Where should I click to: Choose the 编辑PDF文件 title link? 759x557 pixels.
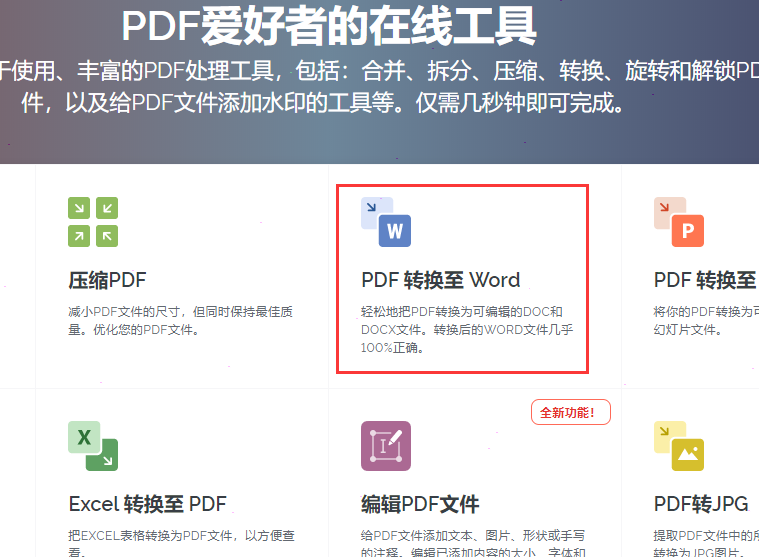(420, 504)
